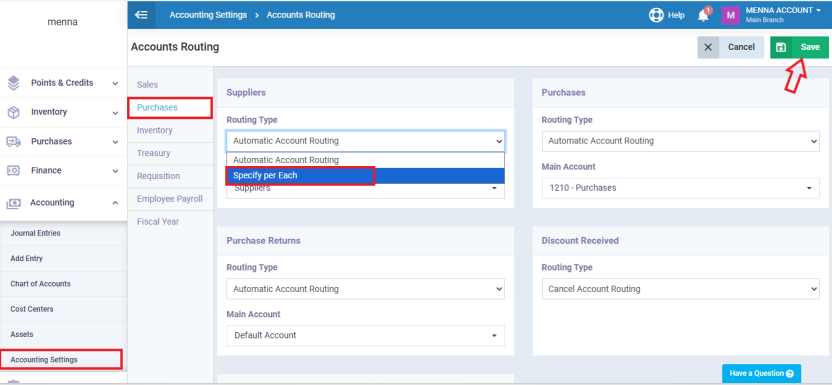832x385 pixels.
Task: Open the Help lifebuoy icon
Action: click(656, 15)
